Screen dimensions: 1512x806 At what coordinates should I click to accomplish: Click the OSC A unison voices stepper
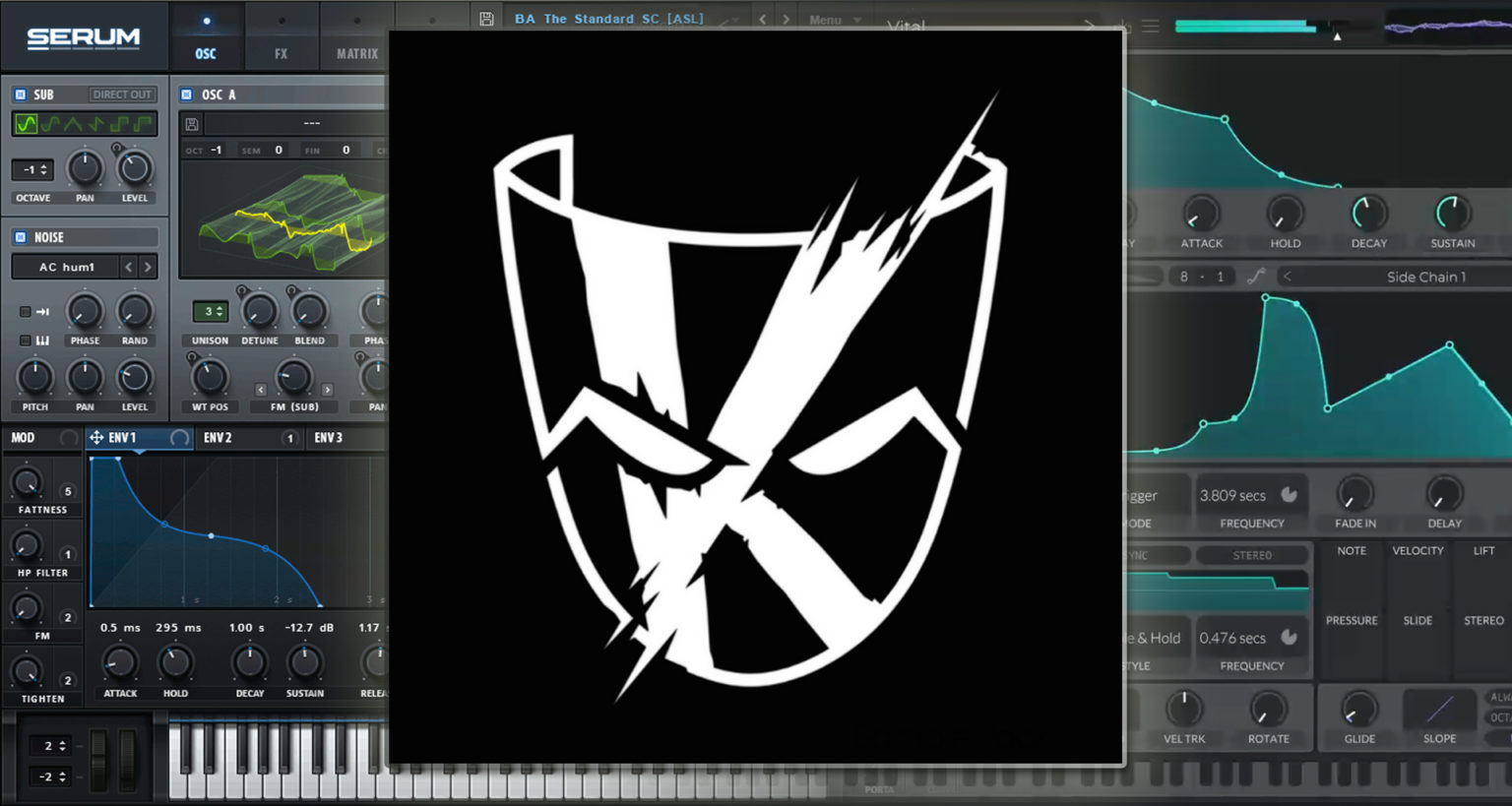coord(209,311)
